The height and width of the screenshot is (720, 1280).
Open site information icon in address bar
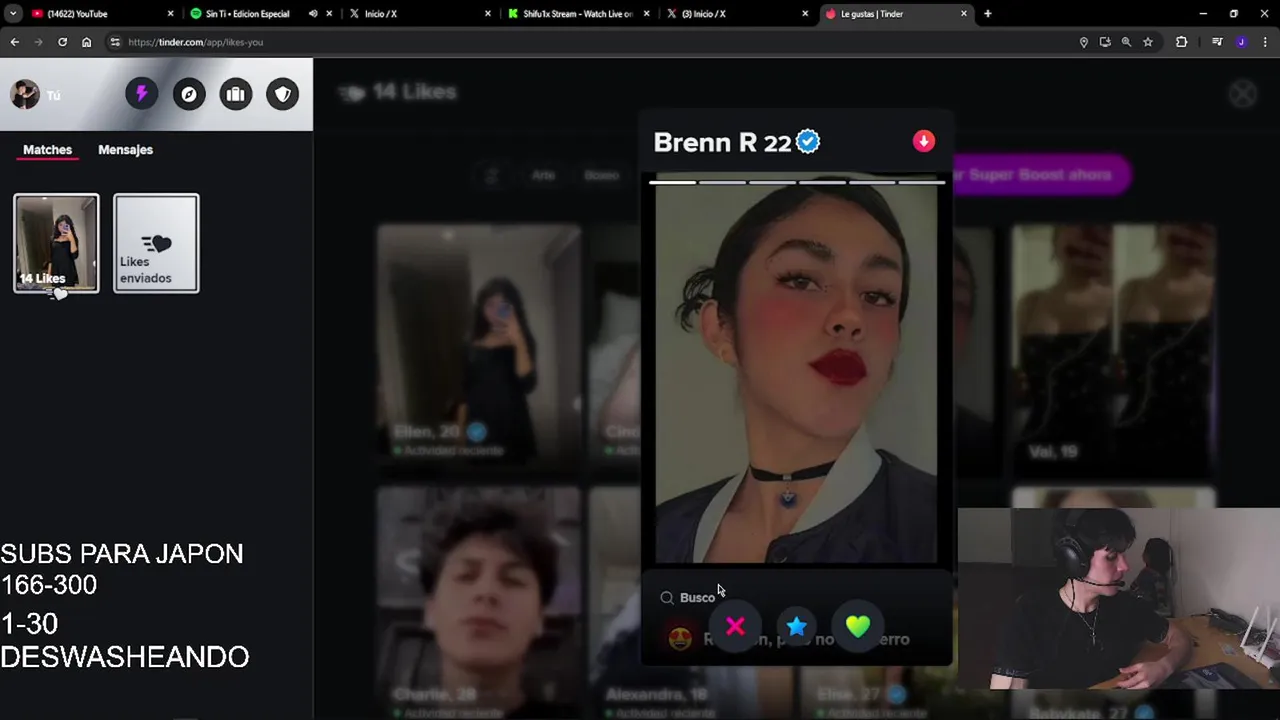point(115,42)
